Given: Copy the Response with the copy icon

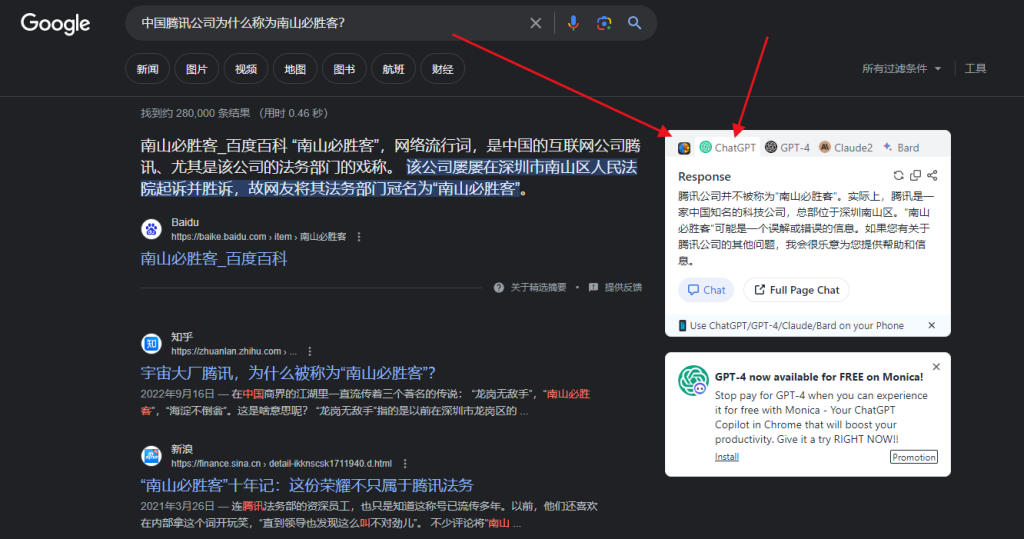Looking at the screenshot, I should click(916, 175).
